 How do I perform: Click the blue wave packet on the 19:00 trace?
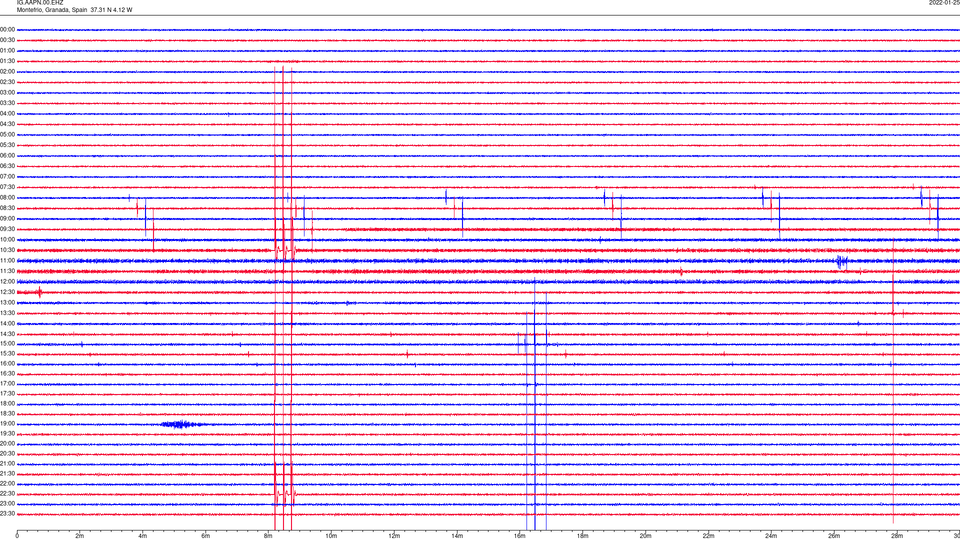point(181,424)
